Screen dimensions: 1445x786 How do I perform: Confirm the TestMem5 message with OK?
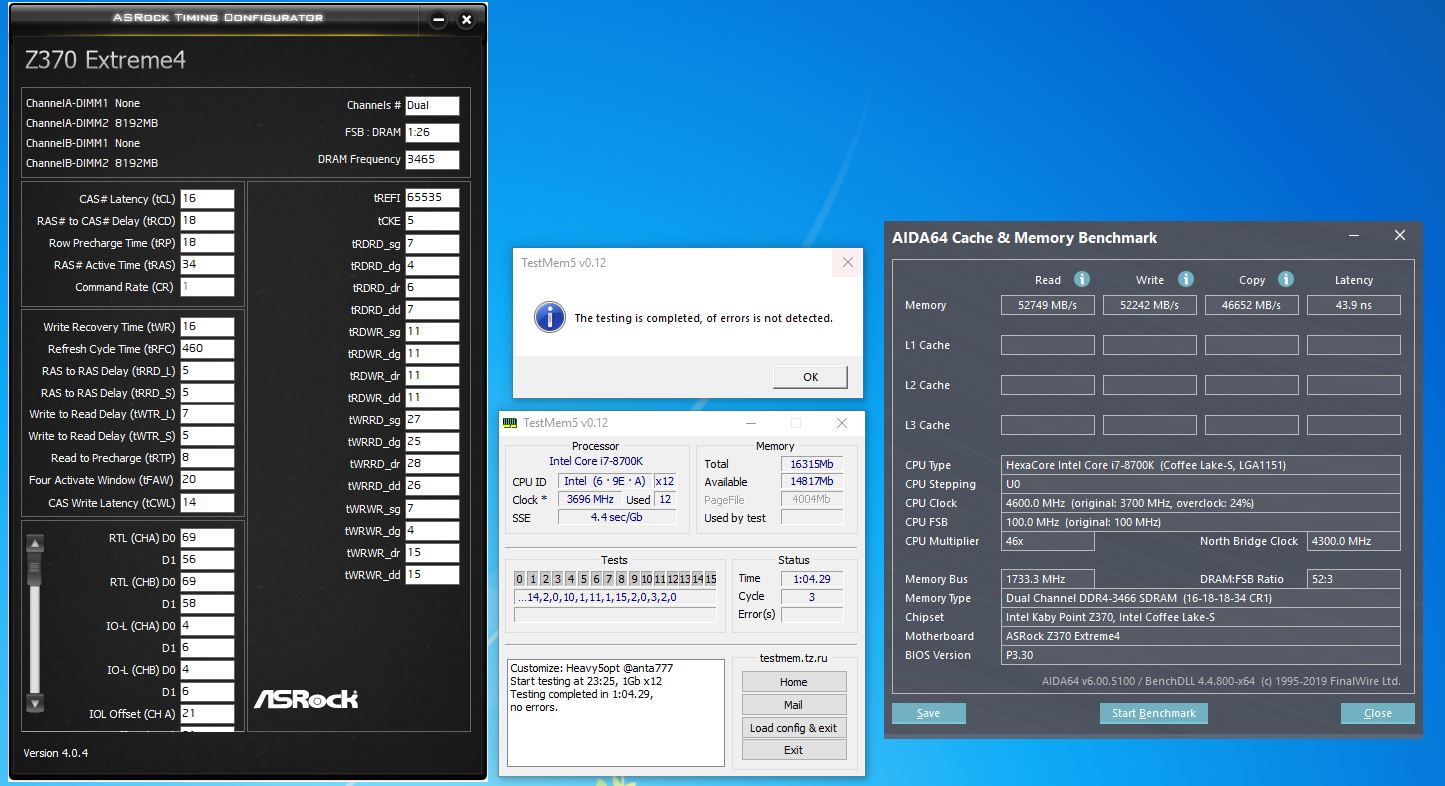coord(810,377)
